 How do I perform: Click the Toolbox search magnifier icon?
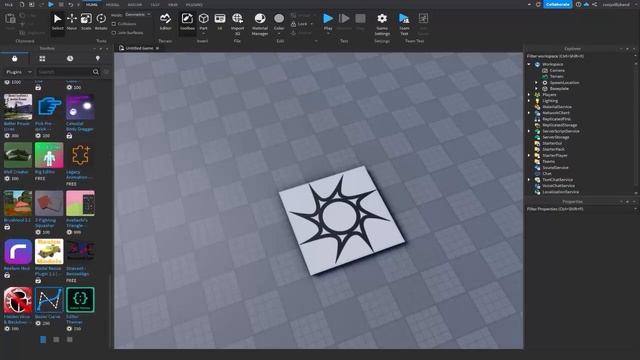96,72
